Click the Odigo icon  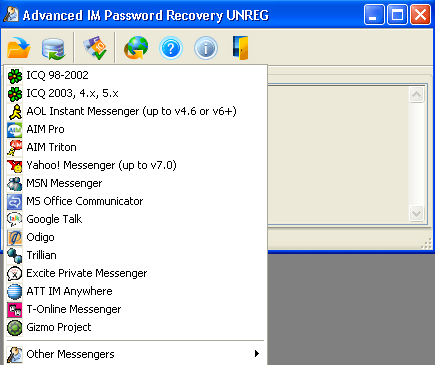pos(15,238)
